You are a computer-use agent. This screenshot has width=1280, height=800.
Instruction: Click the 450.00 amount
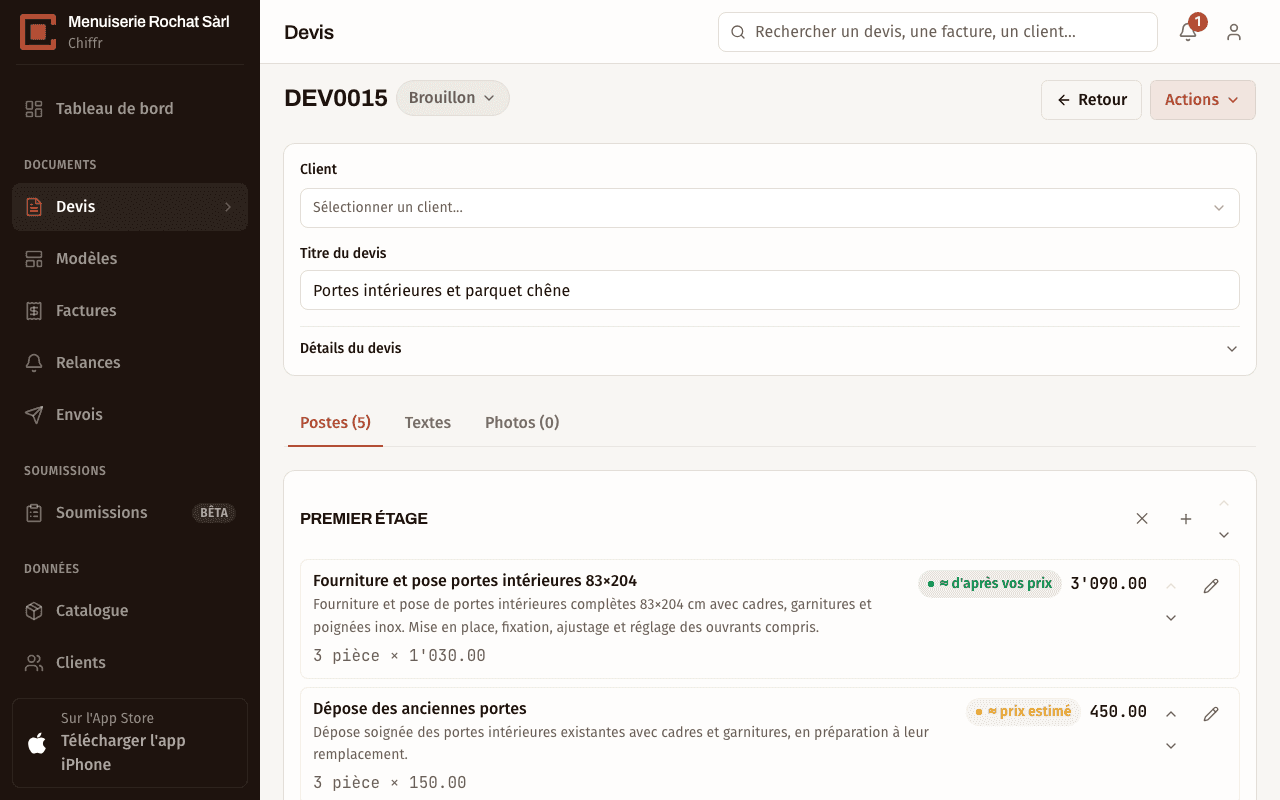(1118, 712)
